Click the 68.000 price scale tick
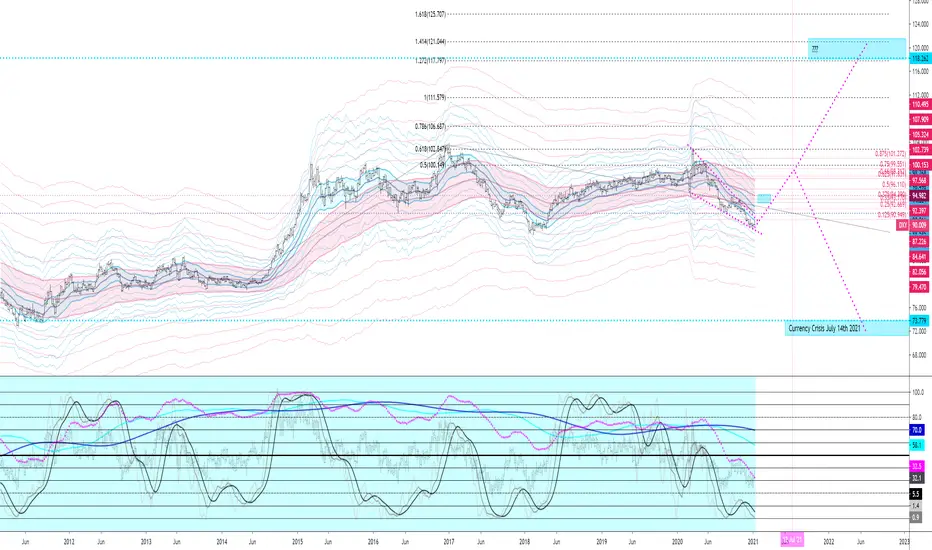 [920, 356]
